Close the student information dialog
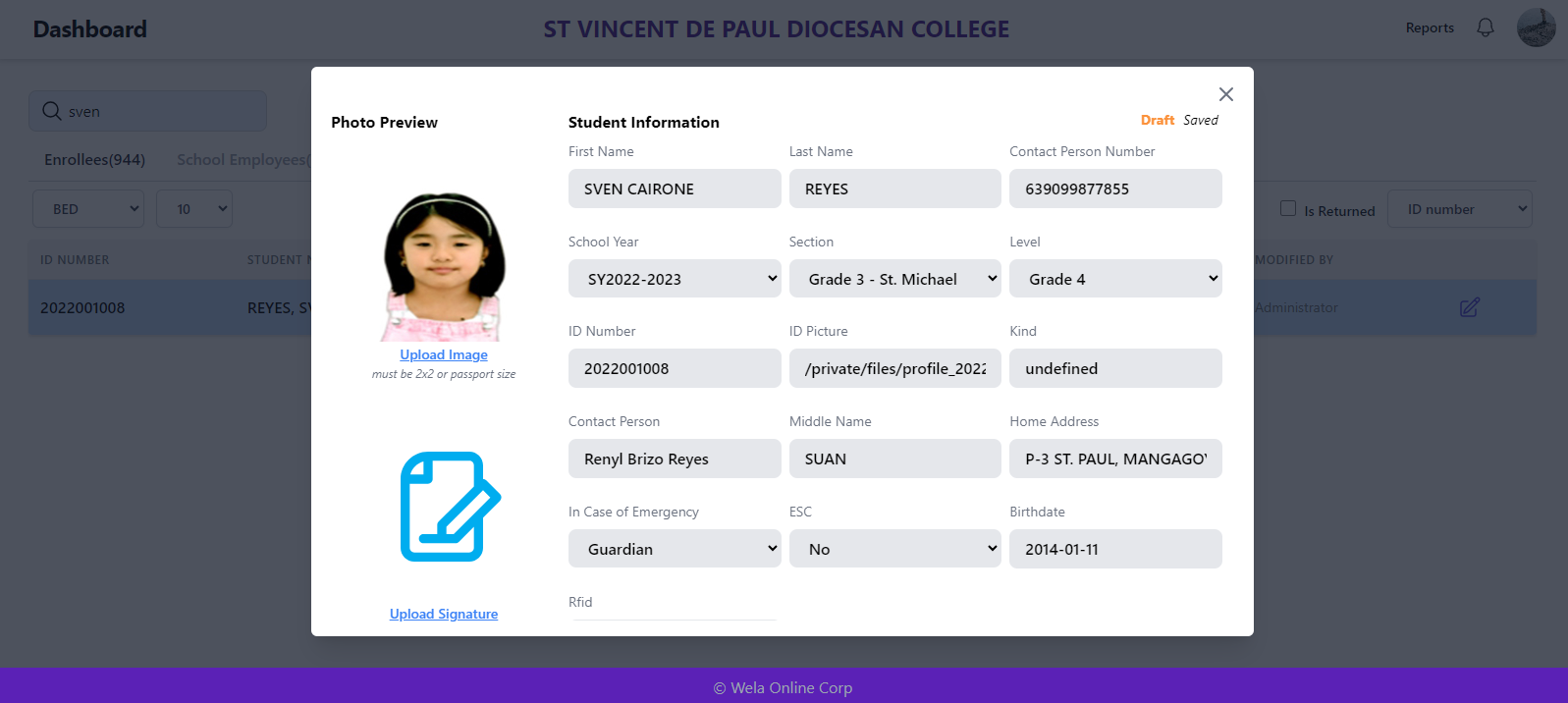 click(1225, 94)
